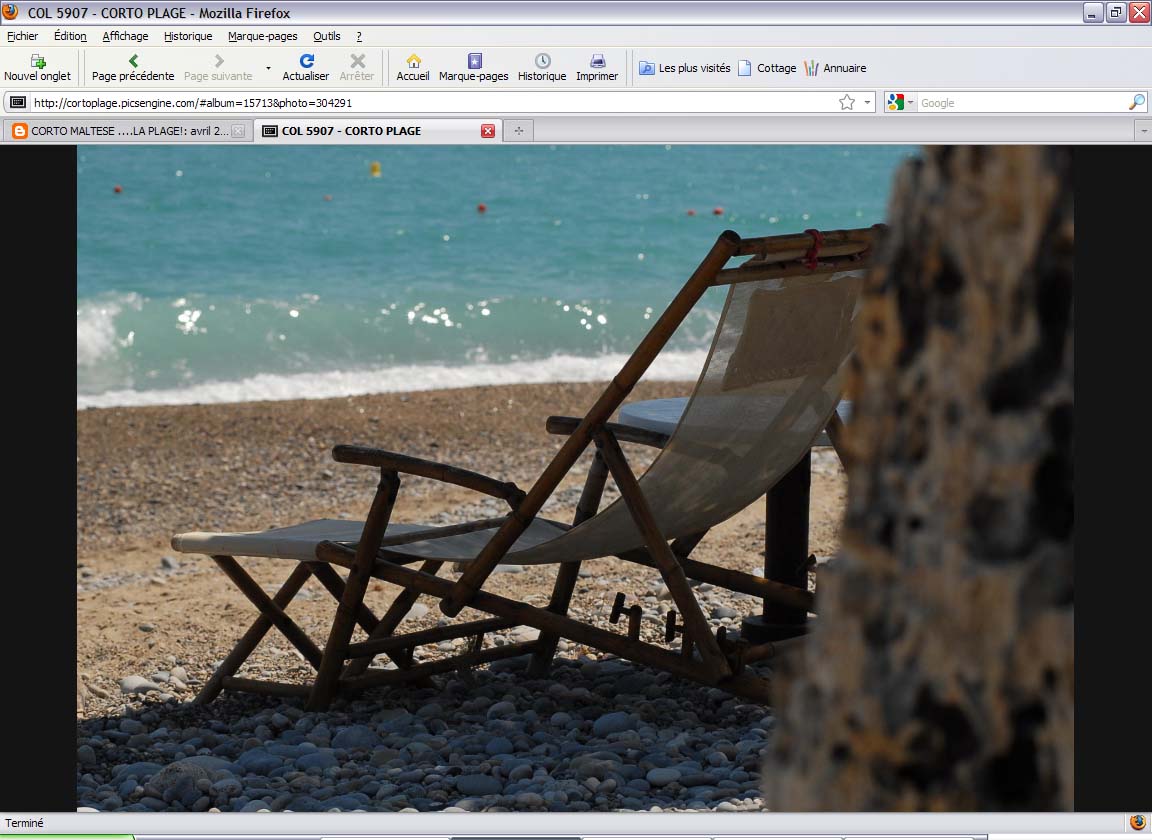Open the list all tabs dropdown
Screen dimensions: 1152x840
coord(1143,131)
